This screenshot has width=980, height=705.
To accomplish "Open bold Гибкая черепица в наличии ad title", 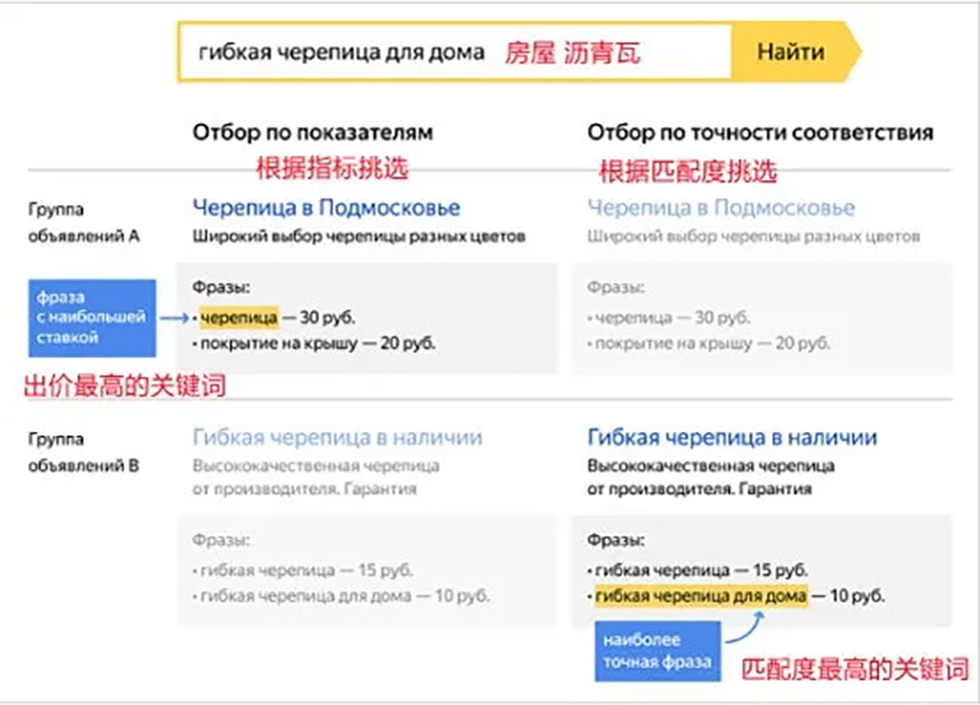I will [732, 438].
